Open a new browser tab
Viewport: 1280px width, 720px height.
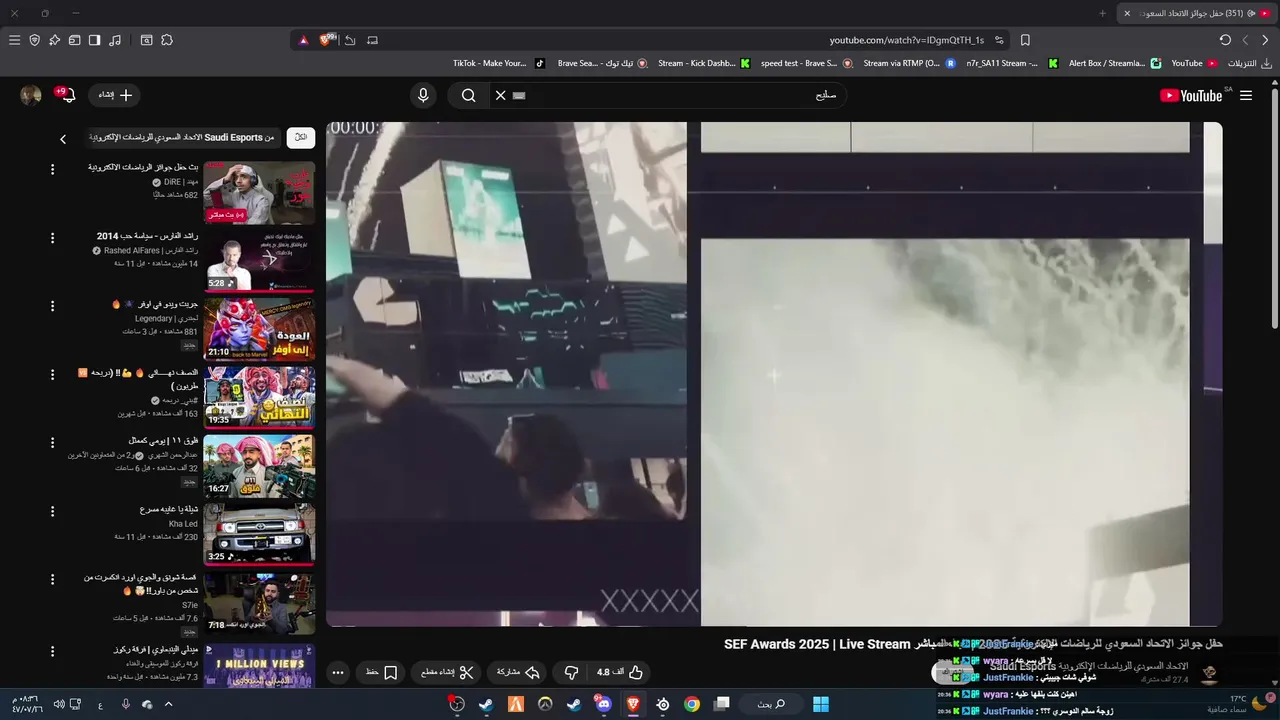coord(1102,13)
